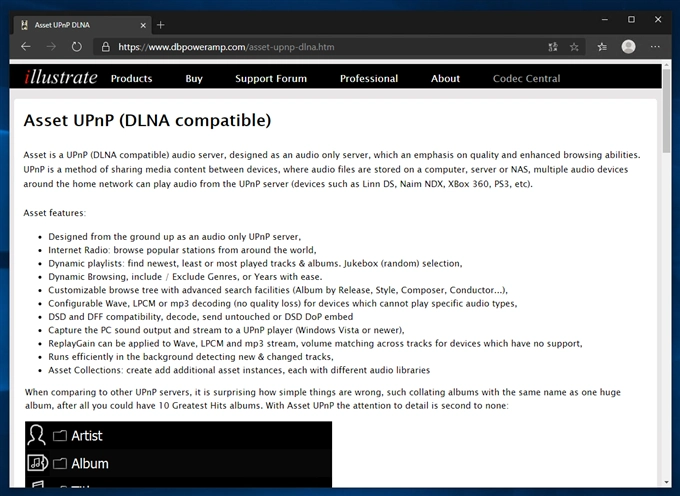Click the 'Internet Radio' bullet line
680x496 pixels.
pyautogui.click(x=182, y=250)
